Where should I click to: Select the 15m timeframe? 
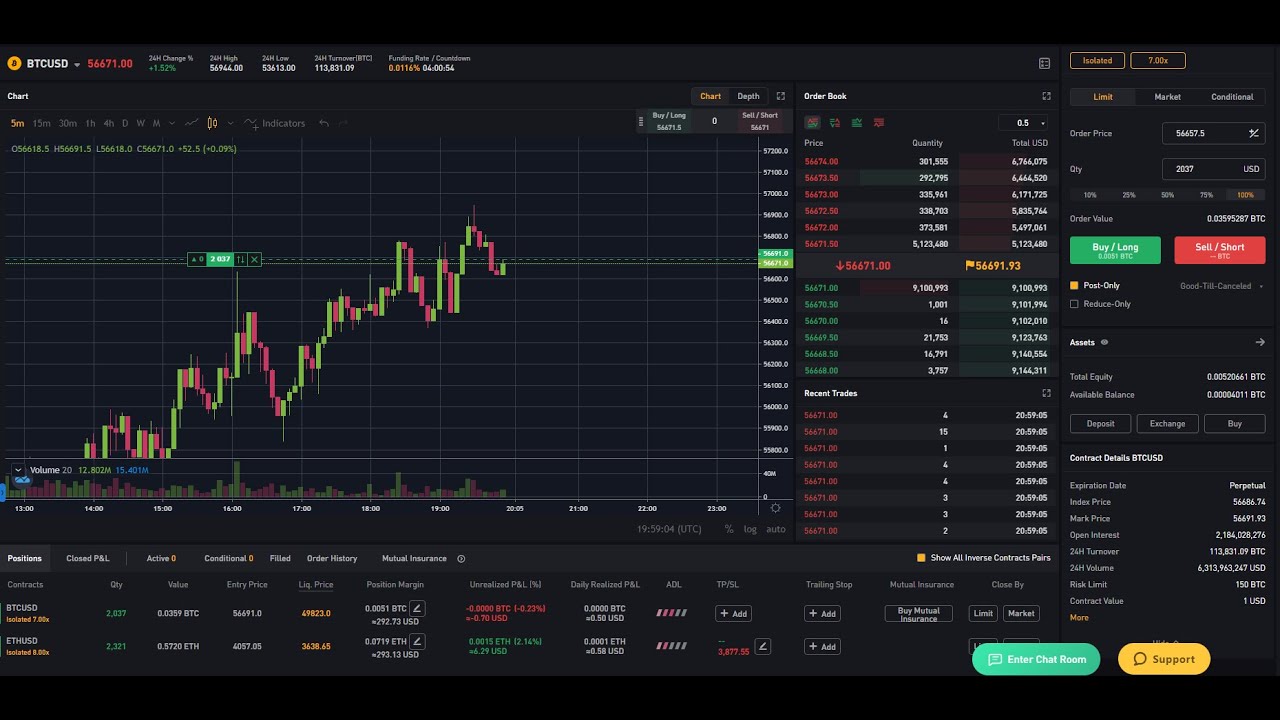pyautogui.click(x=41, y=123)
